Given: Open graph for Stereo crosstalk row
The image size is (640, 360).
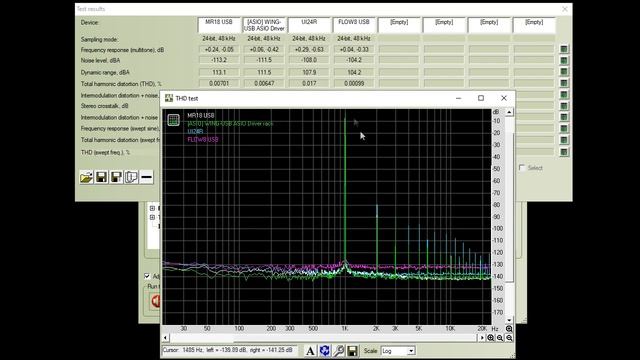Looking at the screenshot, I should [x=564, y=106].
